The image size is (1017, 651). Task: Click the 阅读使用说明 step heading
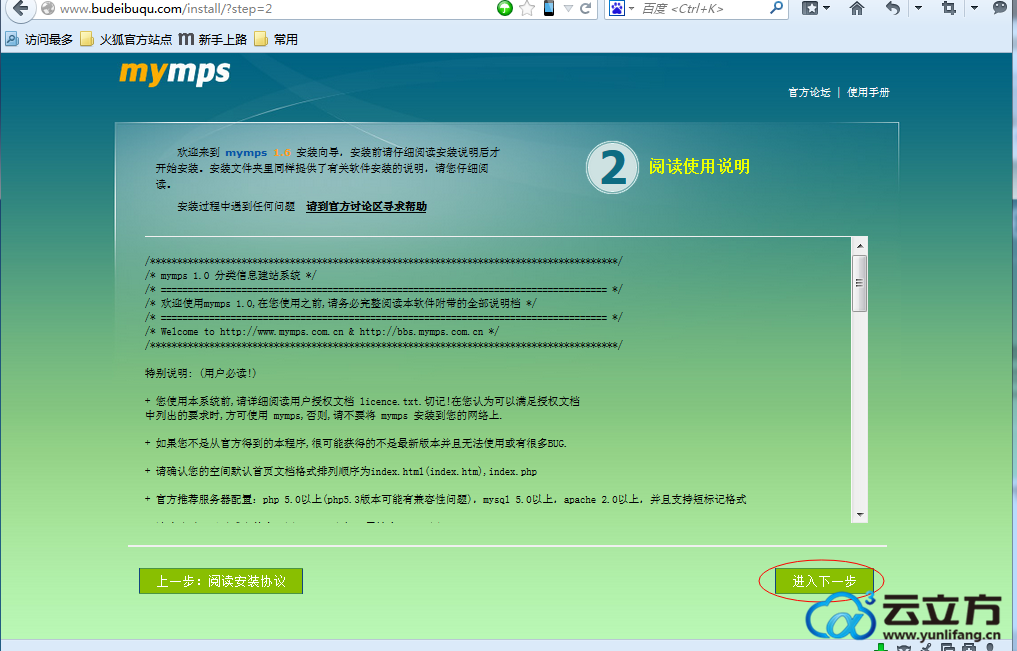click(699, 167)
